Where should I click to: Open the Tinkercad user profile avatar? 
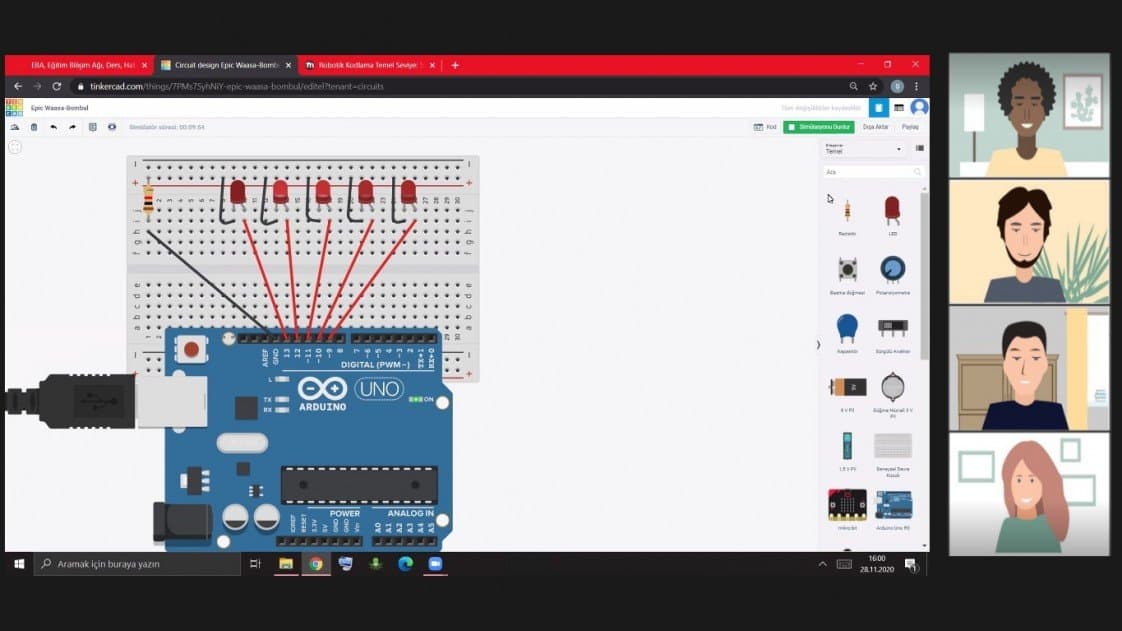click(x=919, y=107)
